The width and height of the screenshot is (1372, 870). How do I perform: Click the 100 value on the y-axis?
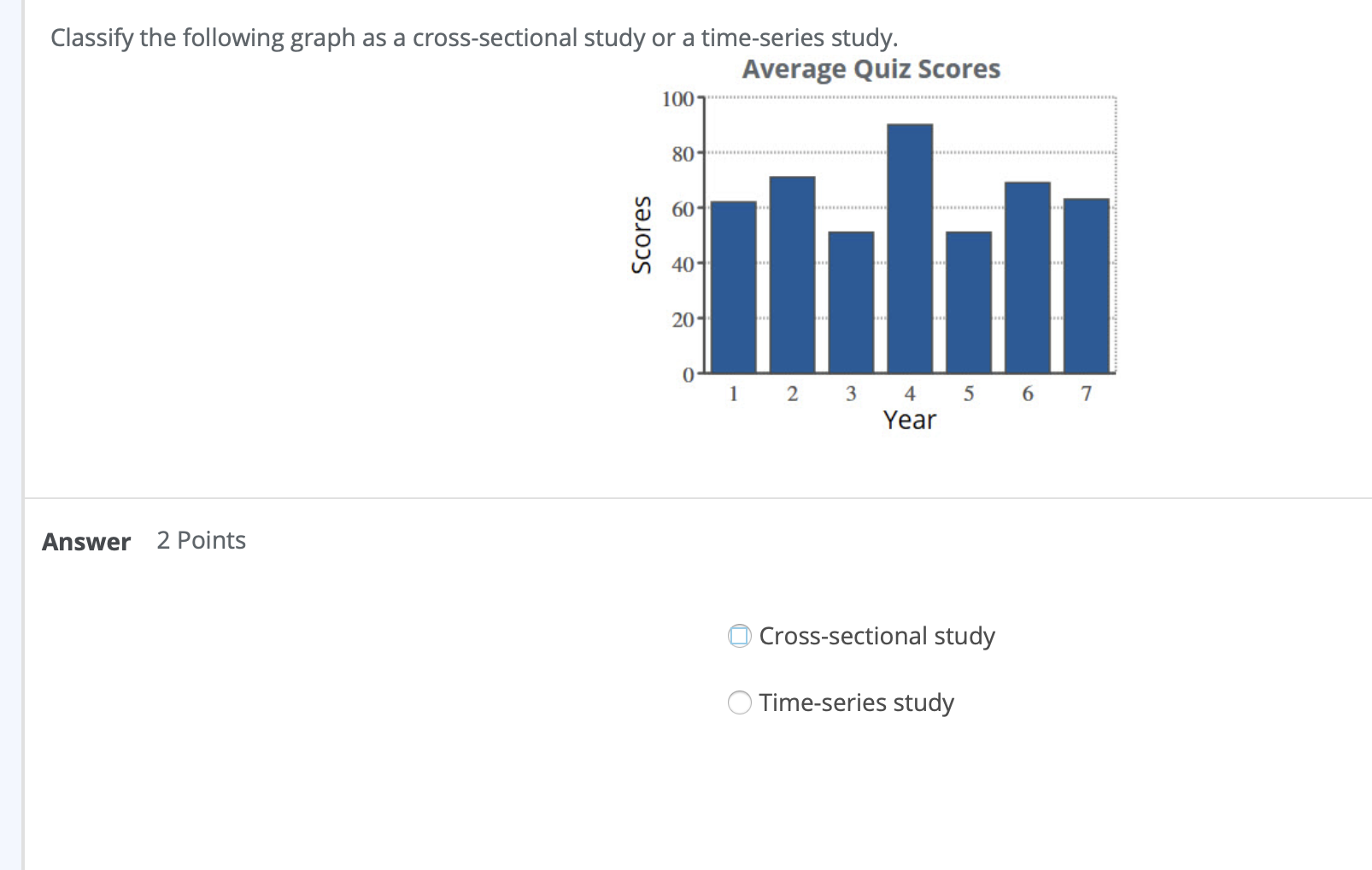(677, 98)
